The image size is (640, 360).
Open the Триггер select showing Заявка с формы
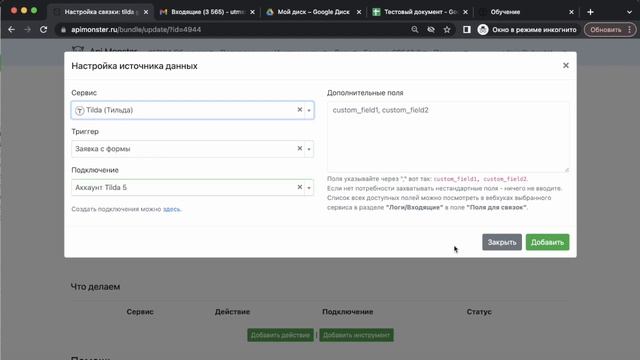point(193,149)
